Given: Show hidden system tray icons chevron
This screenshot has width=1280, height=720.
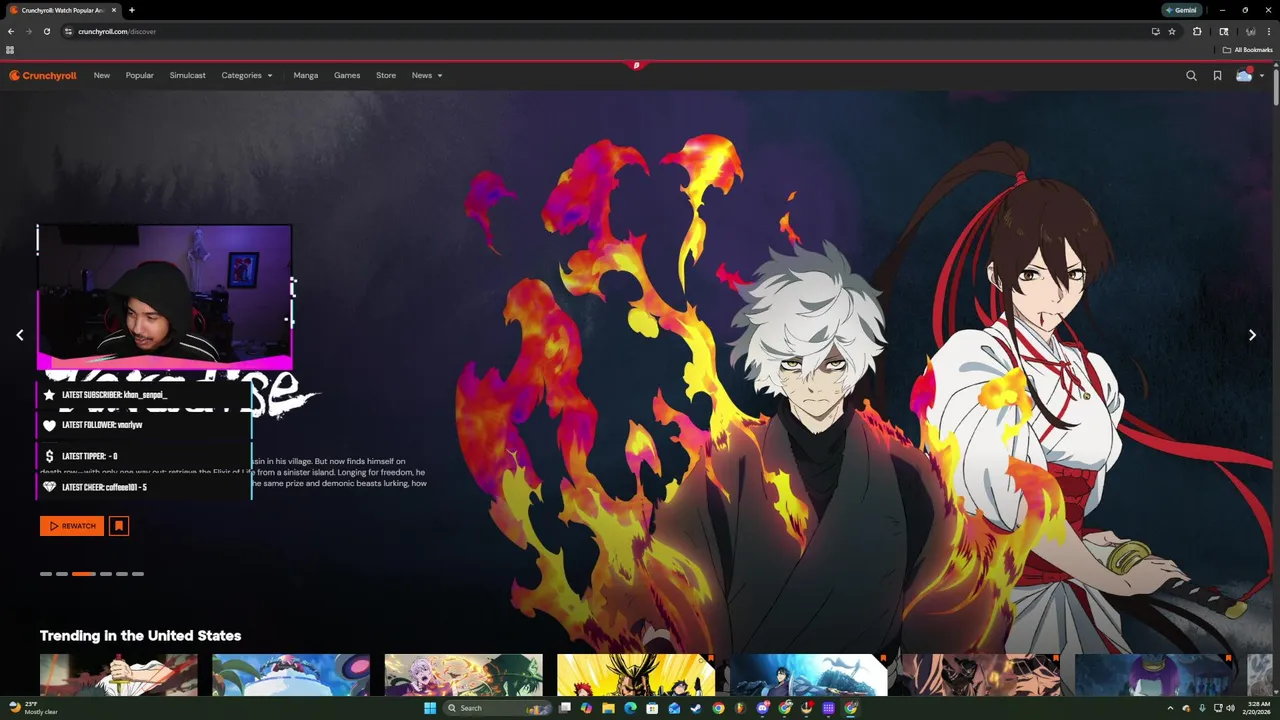Looking at the screenshot, I should click(1170, 708).
